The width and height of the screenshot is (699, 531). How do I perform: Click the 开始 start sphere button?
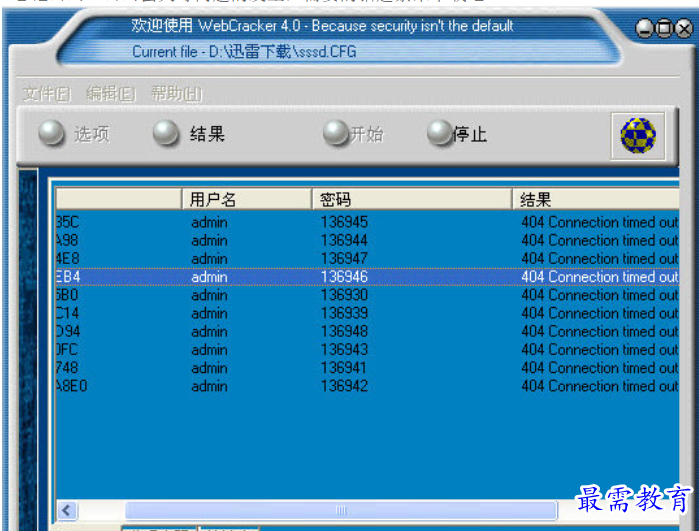(x=335, y=133)
